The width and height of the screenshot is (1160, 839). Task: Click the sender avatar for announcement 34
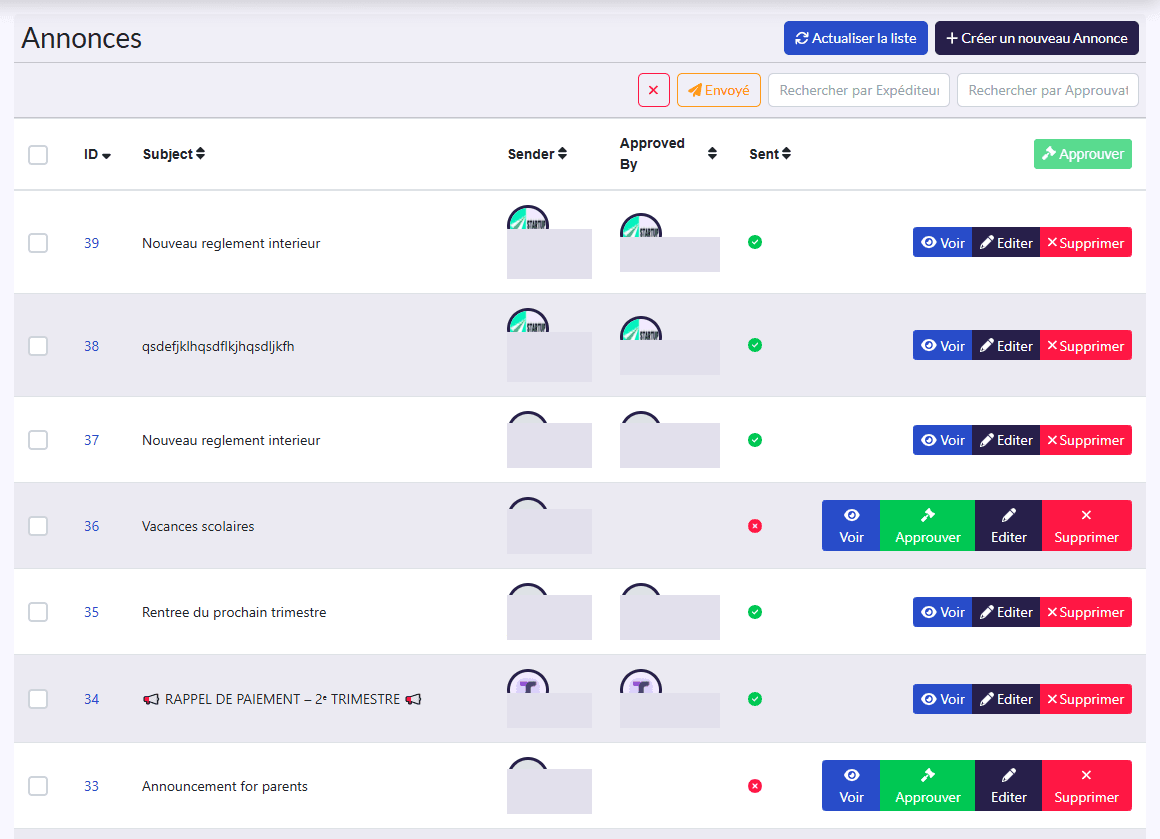click(527, 681)
